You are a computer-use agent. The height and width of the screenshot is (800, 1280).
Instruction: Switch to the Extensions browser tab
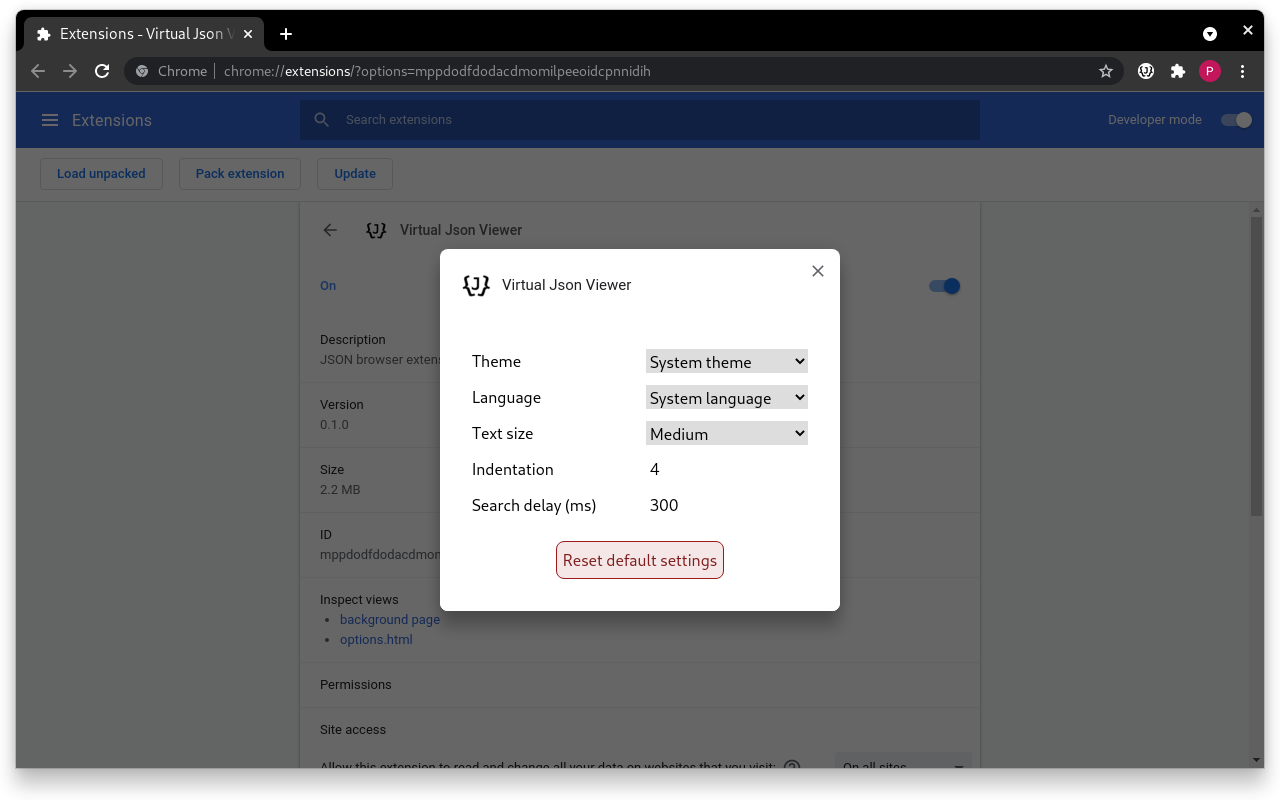140,33
